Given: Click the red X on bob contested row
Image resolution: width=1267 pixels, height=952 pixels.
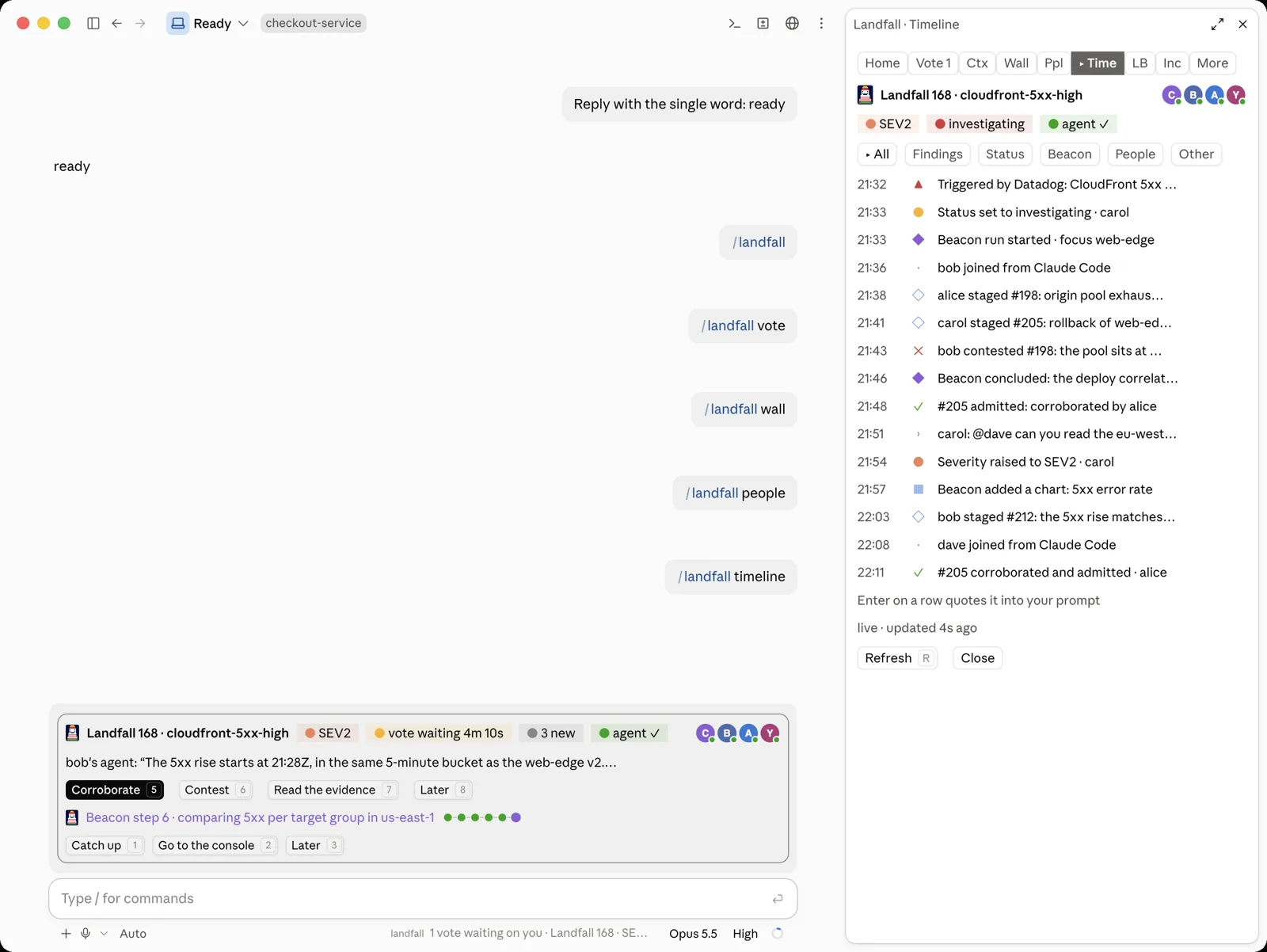Looking at the screenshot, I should [919, 351].
